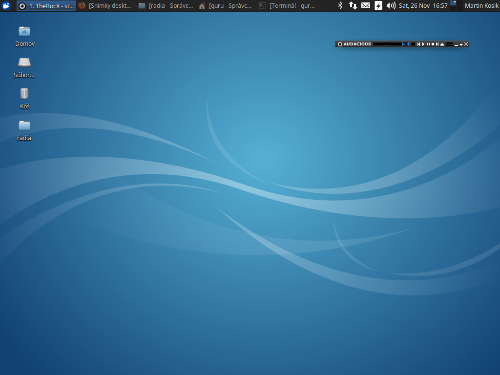Switch to the 'radia' file manager taskbar button
500x375 pixels.
(x=166, y=6)
